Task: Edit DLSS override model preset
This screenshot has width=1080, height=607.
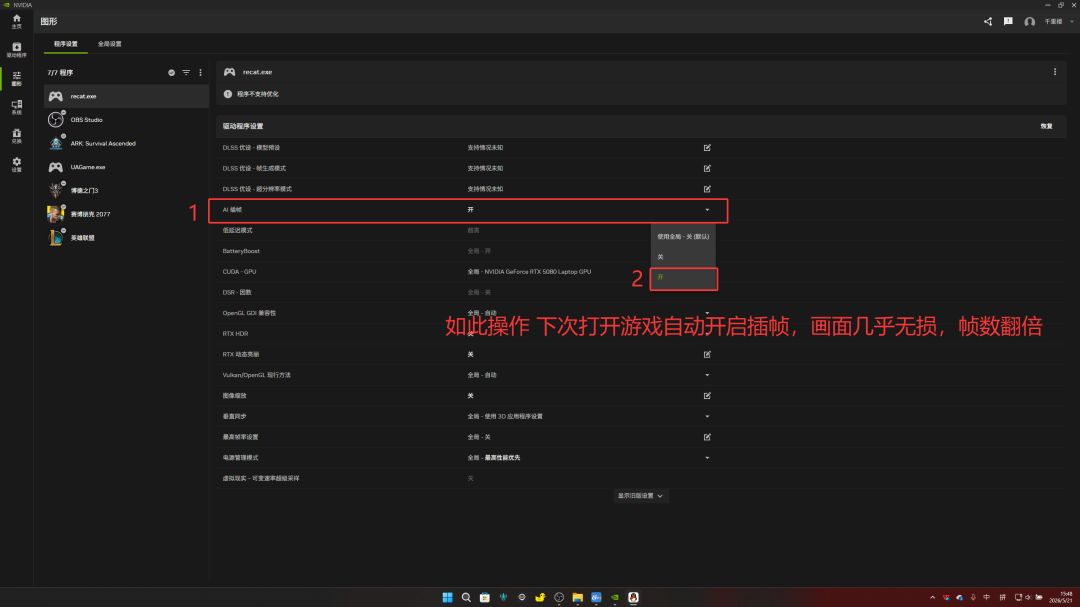Action: point(707,147)
